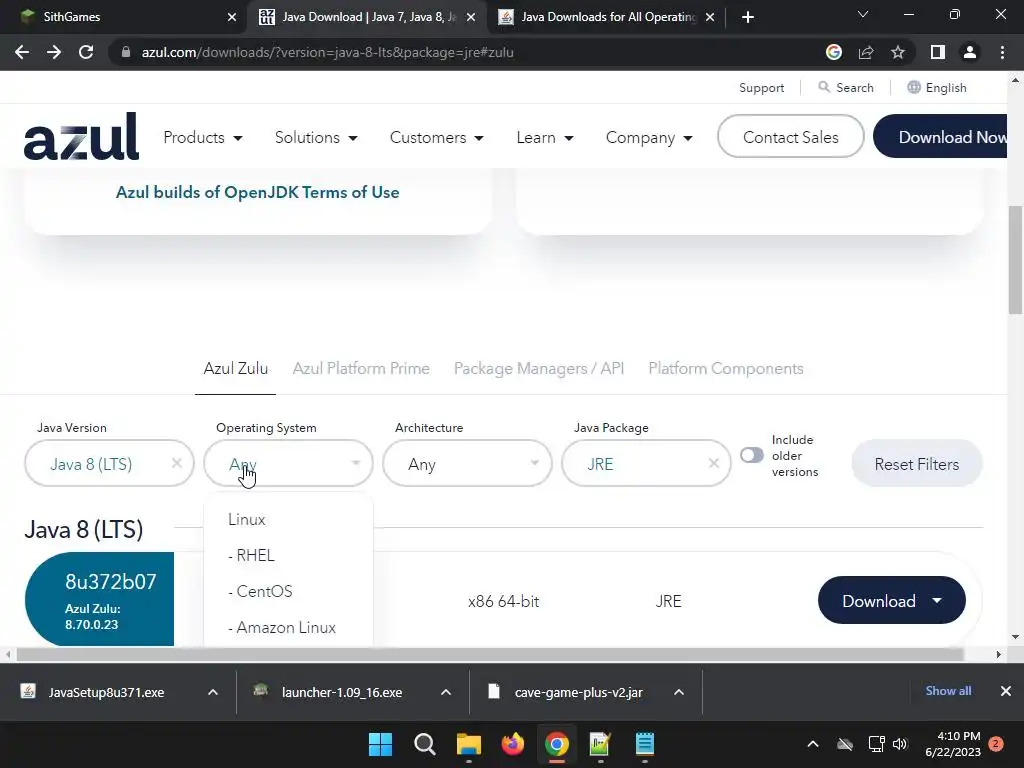
Task: Open the tab search chevron
Action: coord(863,14)
